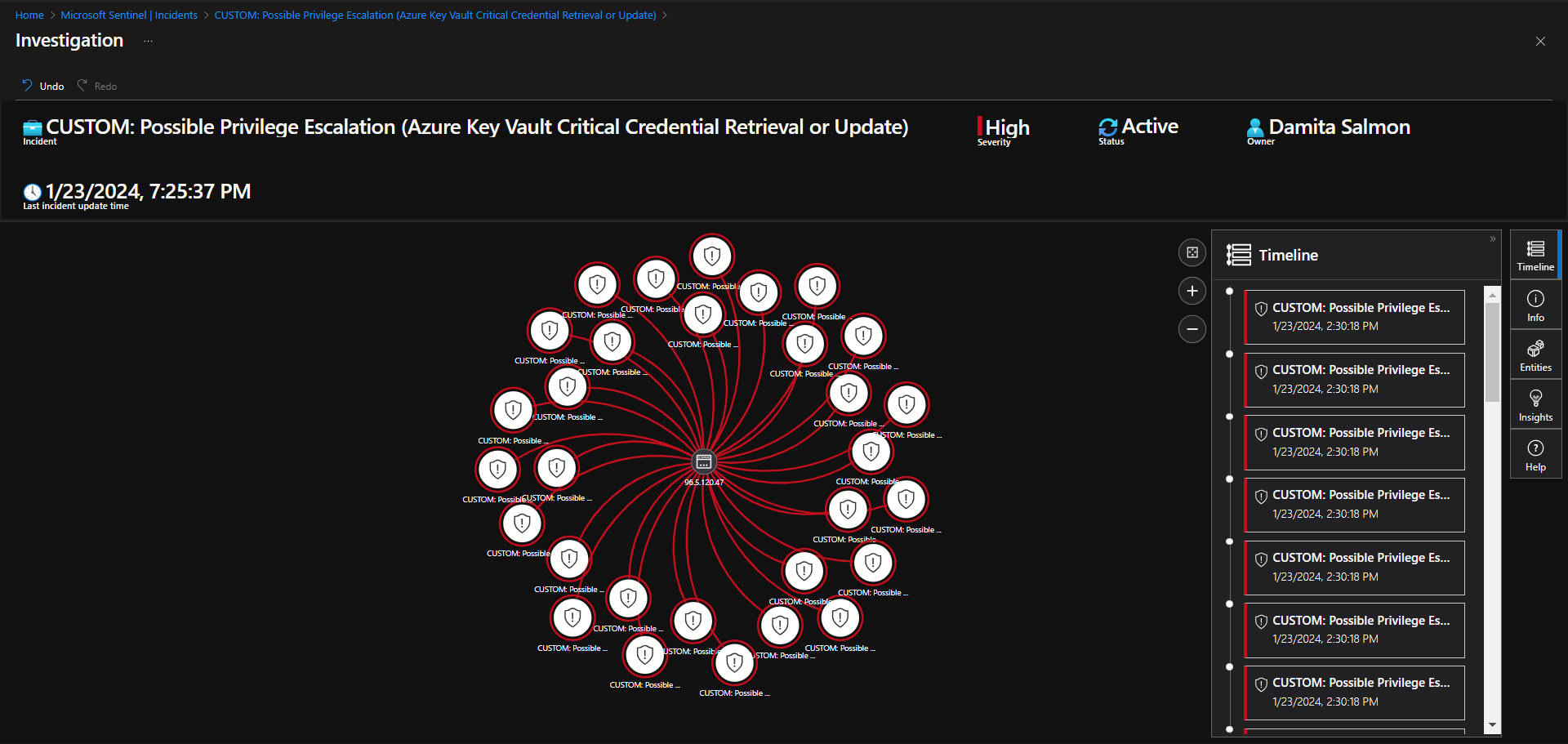Open Microsoft Sentinel | Incidents breadcrumb
Image resolution: width=1568 pixels, height=744 pixels.
[129, 15]
